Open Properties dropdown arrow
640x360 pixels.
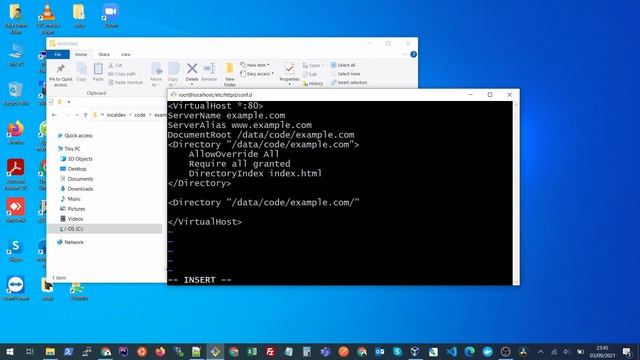point(289,84)
